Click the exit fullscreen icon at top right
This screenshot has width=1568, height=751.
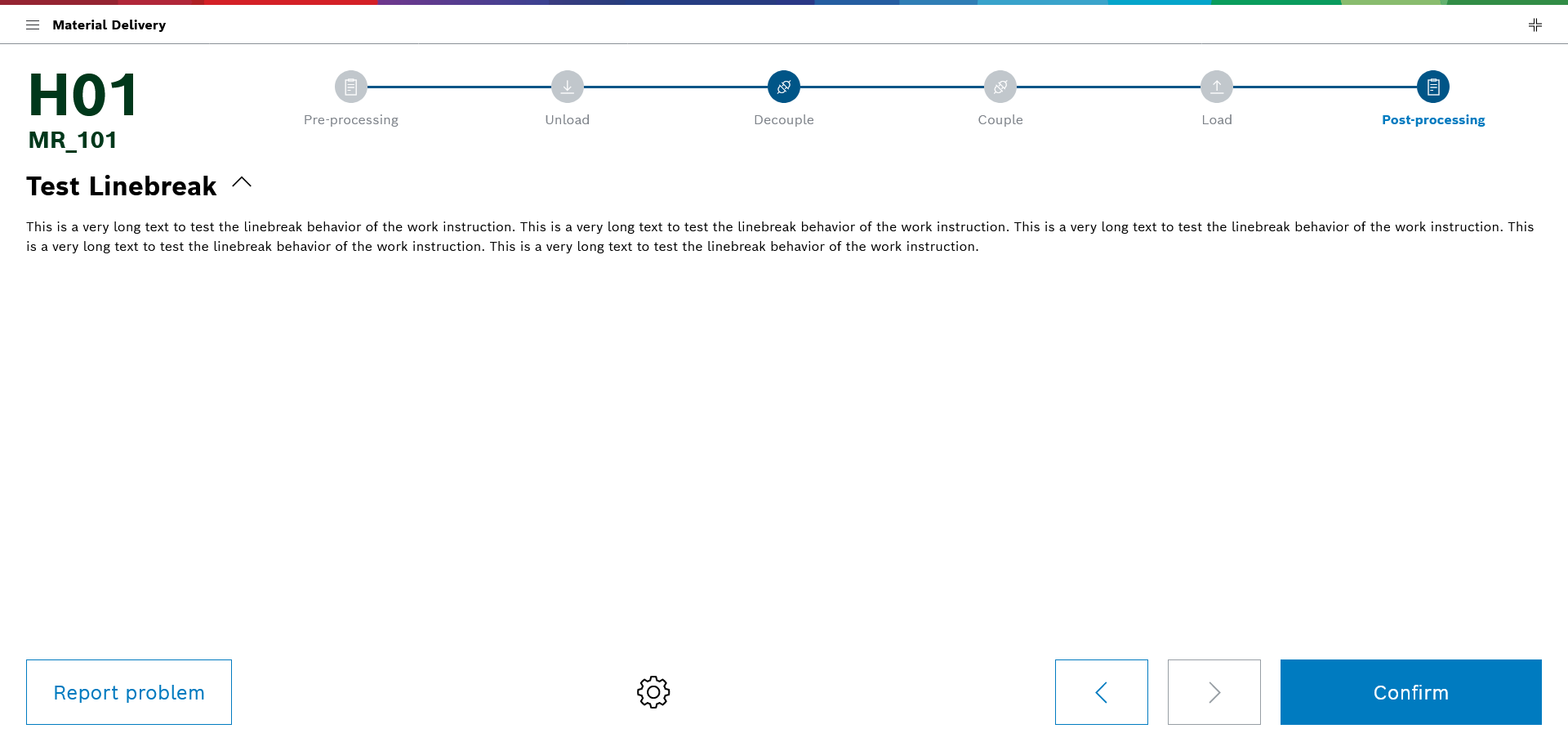coord(1535,25)
